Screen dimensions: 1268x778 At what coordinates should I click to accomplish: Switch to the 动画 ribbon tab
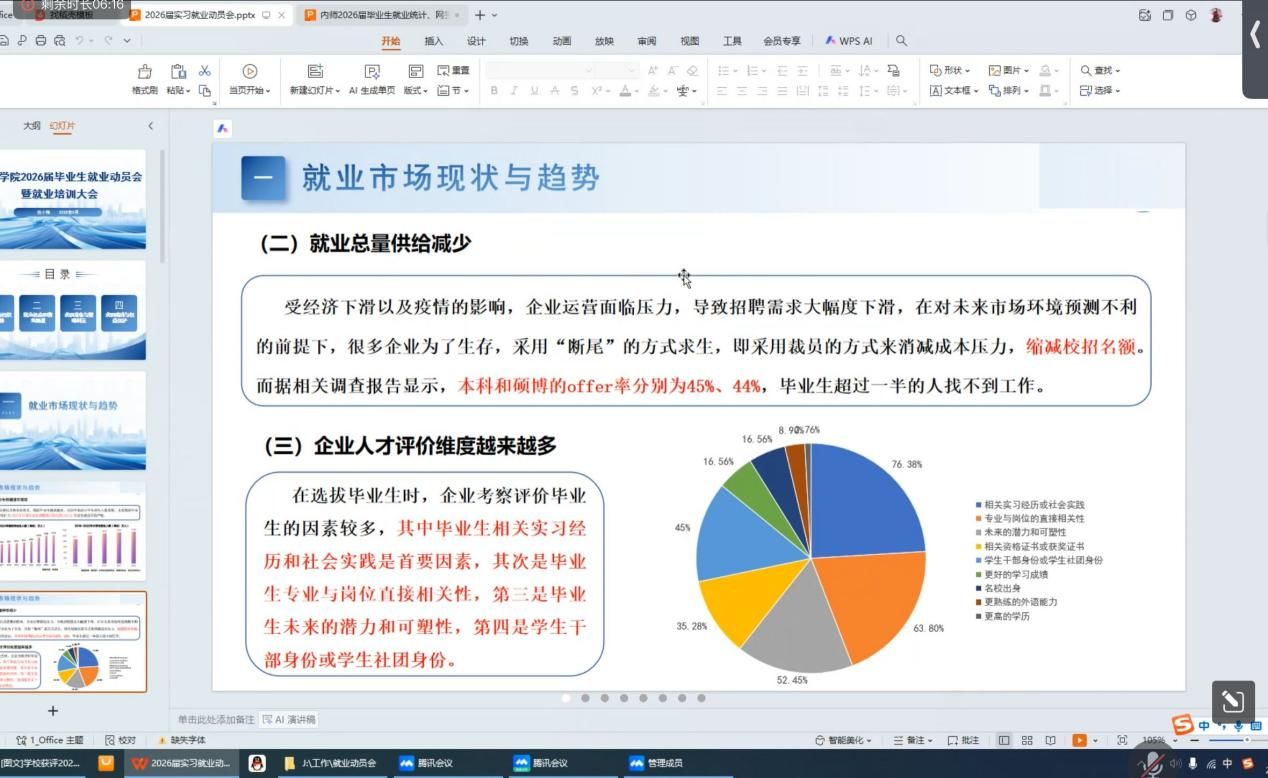(x=561, y=41)
